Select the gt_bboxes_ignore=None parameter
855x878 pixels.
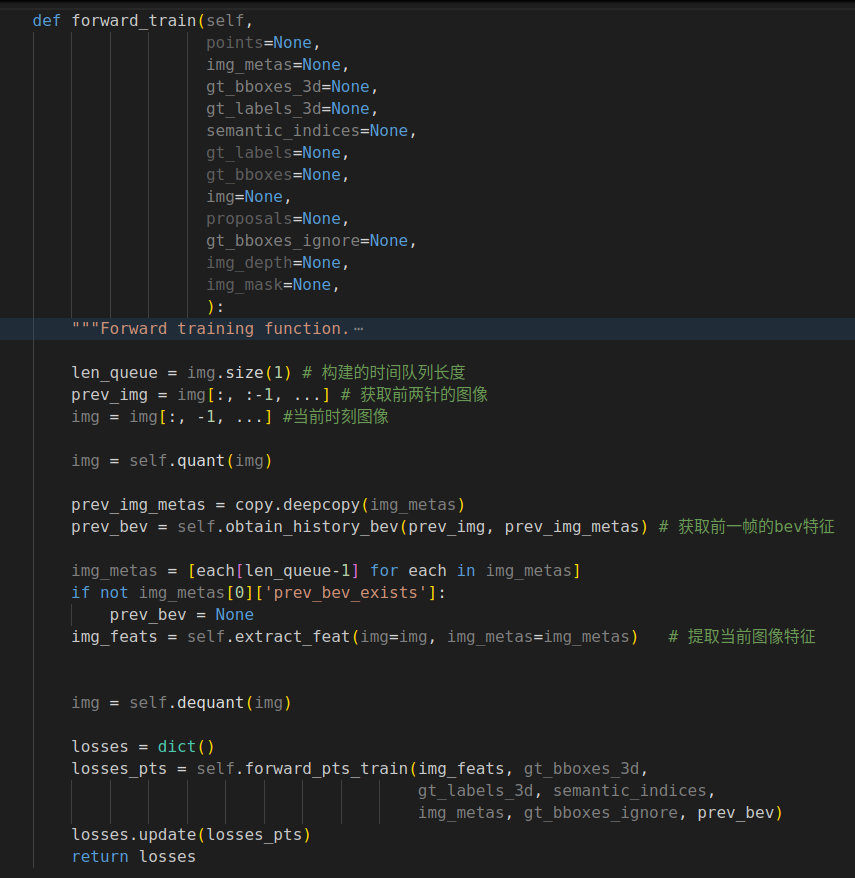[x=307, y=241]
